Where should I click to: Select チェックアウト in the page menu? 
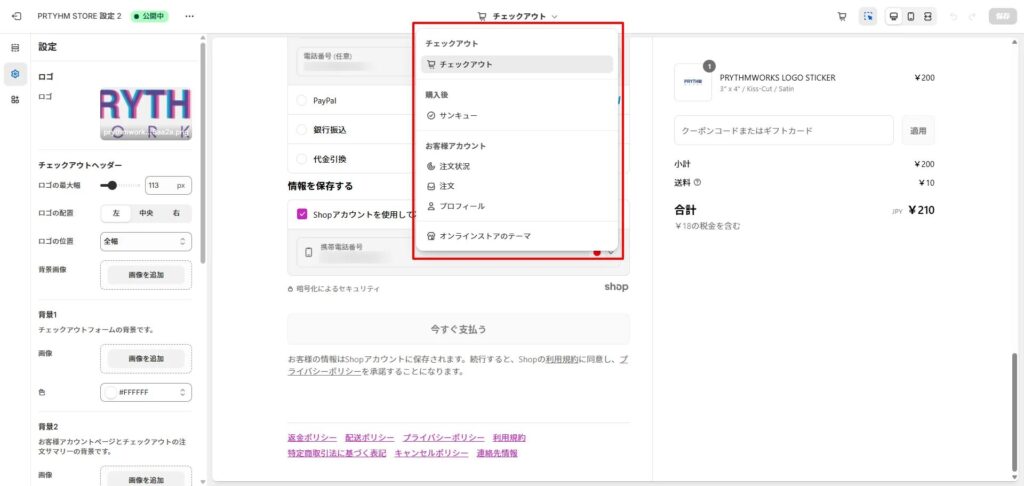(517, 64)
